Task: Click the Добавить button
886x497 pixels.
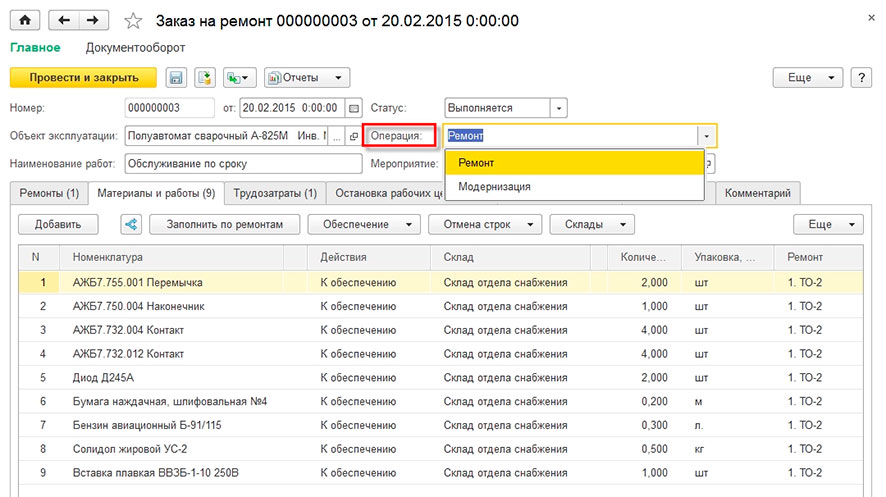Action: 58,224
